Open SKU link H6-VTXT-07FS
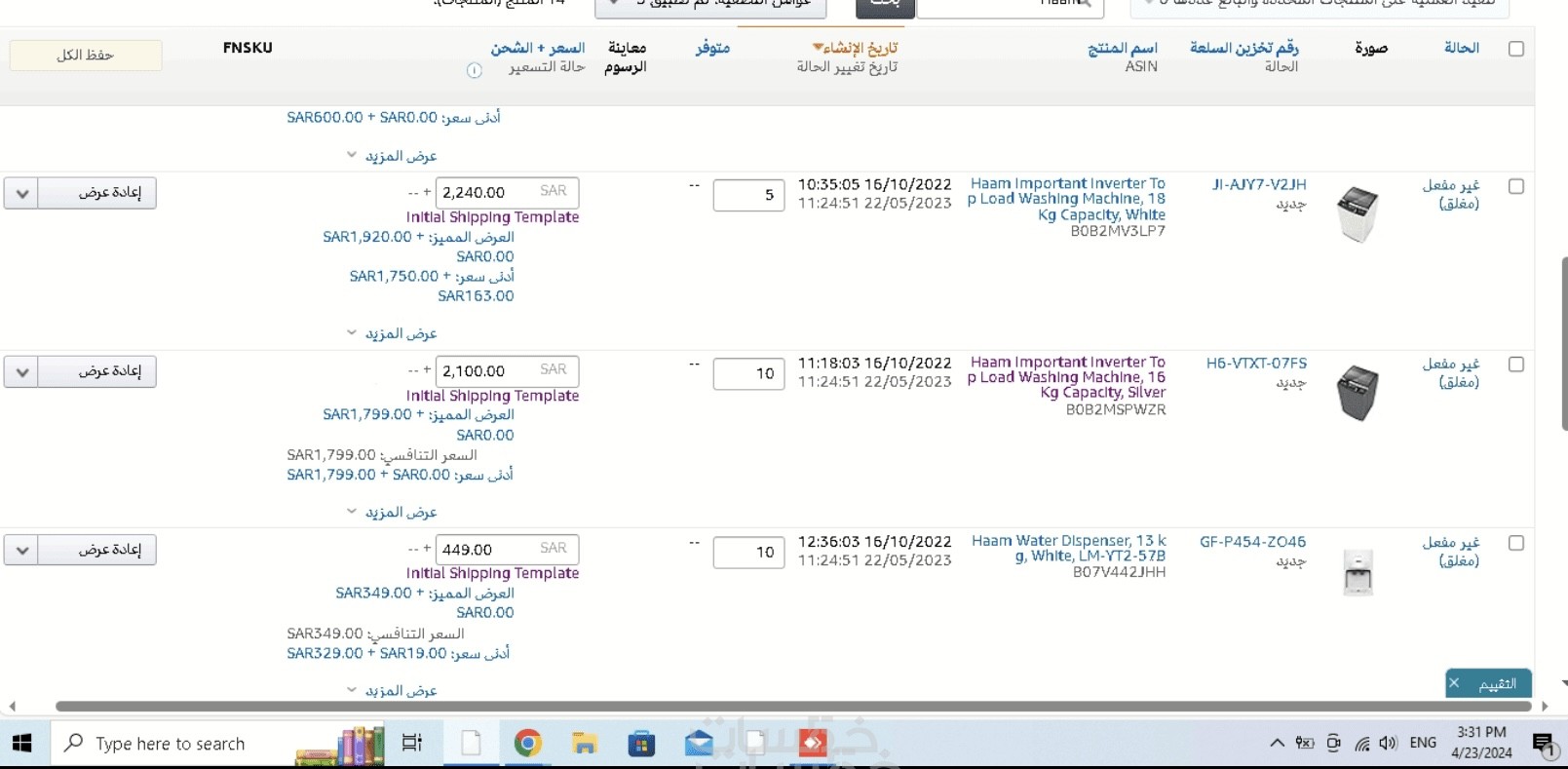The width and height of the screenshot is (1568, 769). (1256, 363)
